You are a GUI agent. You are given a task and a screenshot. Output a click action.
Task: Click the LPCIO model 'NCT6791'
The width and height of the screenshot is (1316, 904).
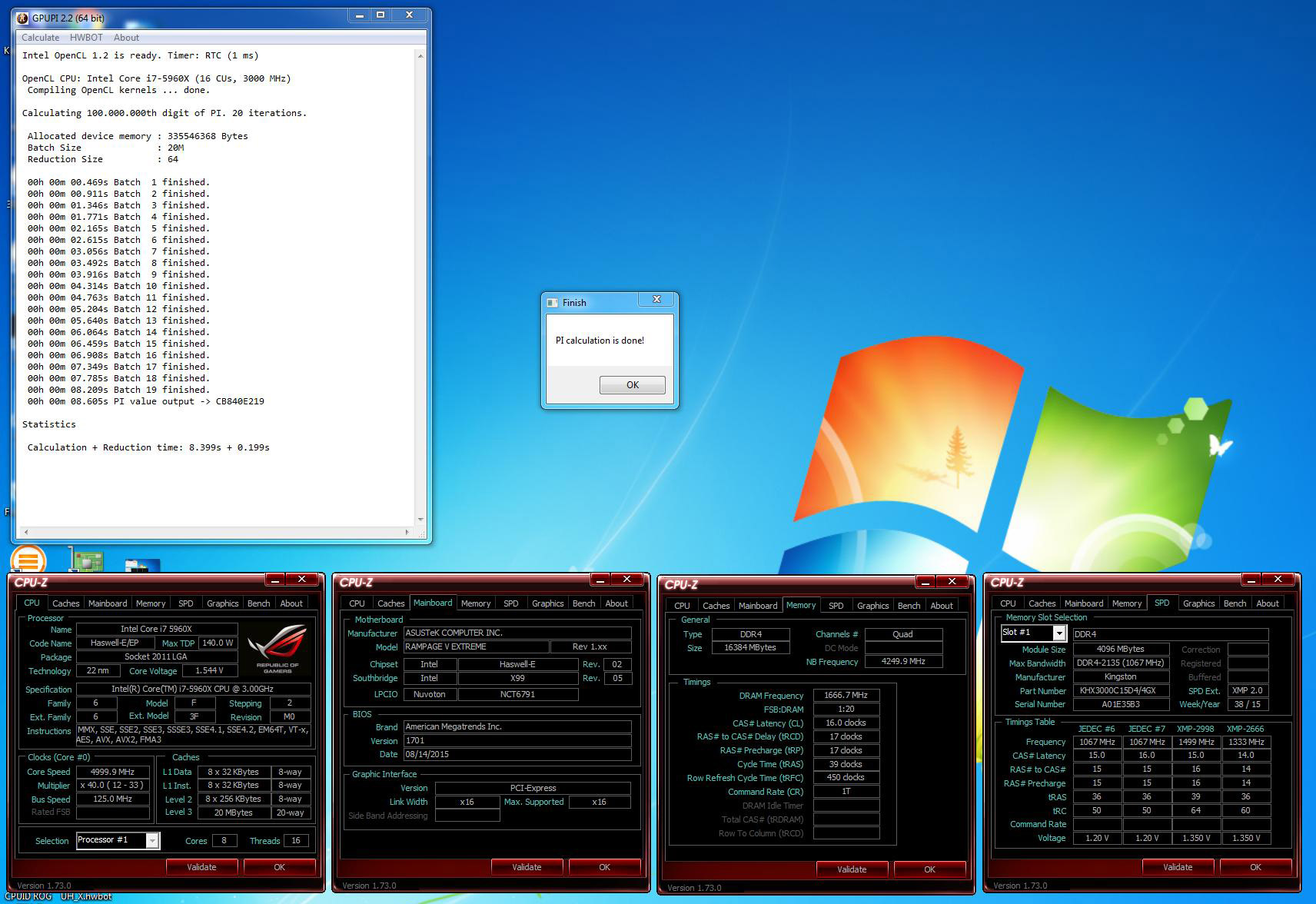[x=518, y=694]
